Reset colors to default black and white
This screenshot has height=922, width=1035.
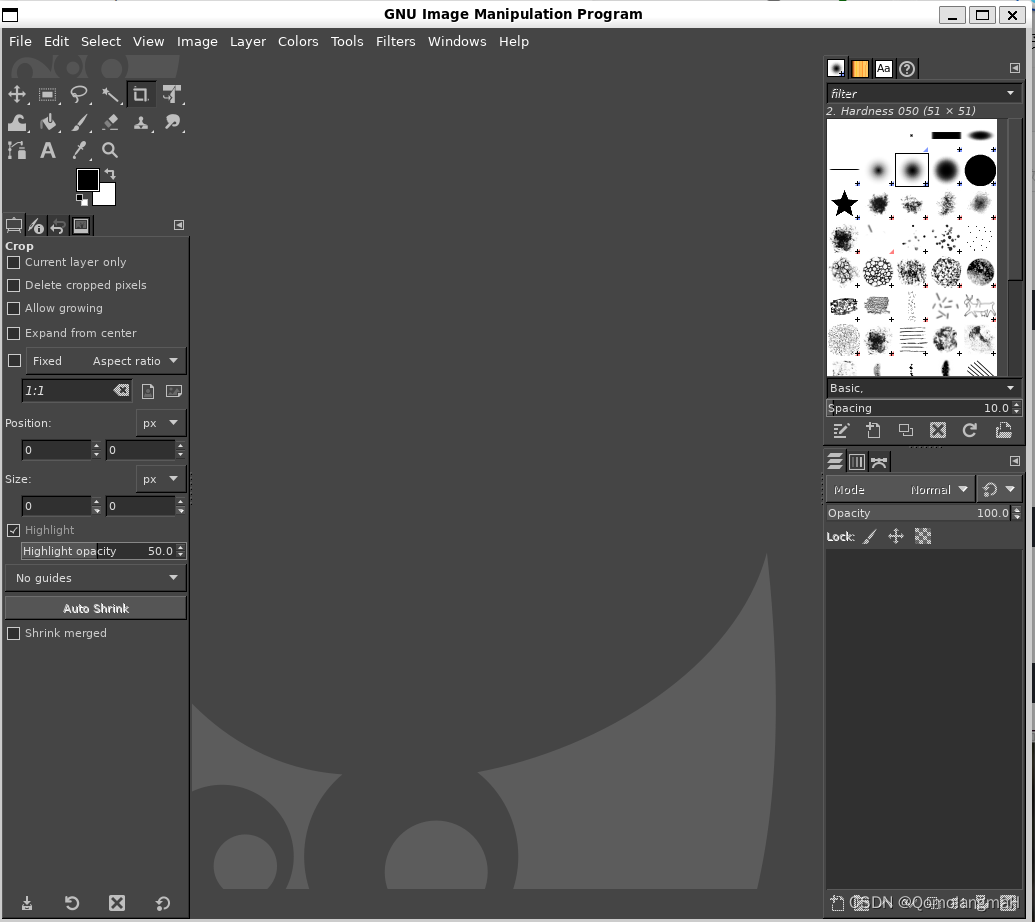coord(81,199)
